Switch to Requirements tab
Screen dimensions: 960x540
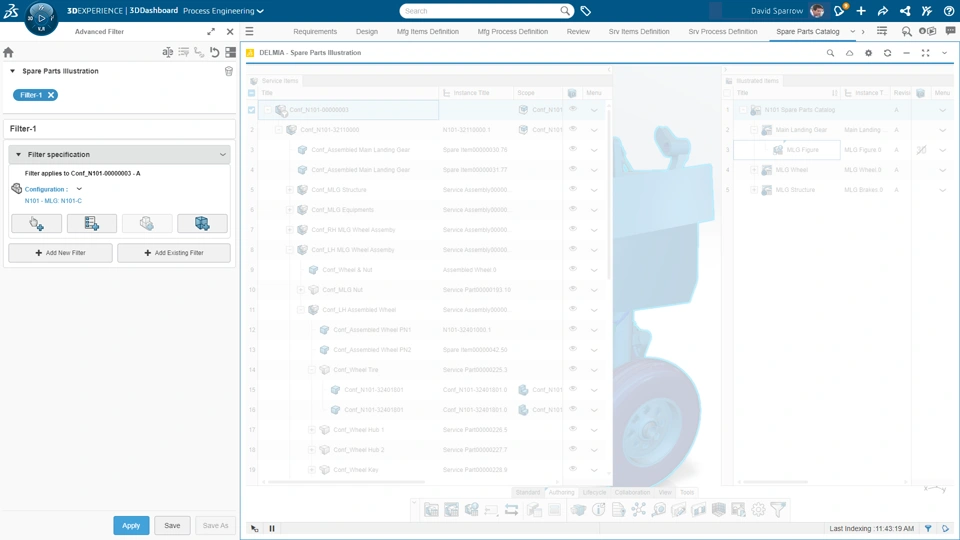(x=315, y=31)
